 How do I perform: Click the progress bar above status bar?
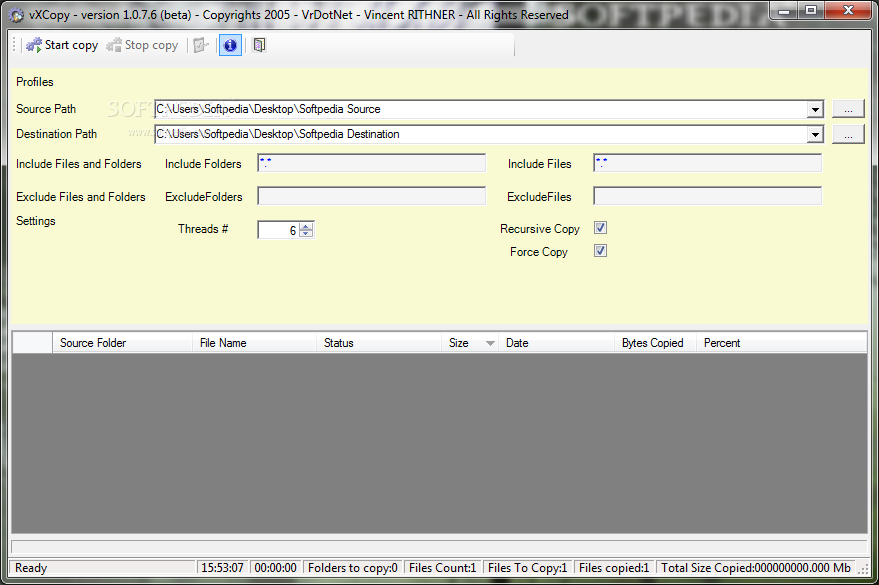(439, 547)
